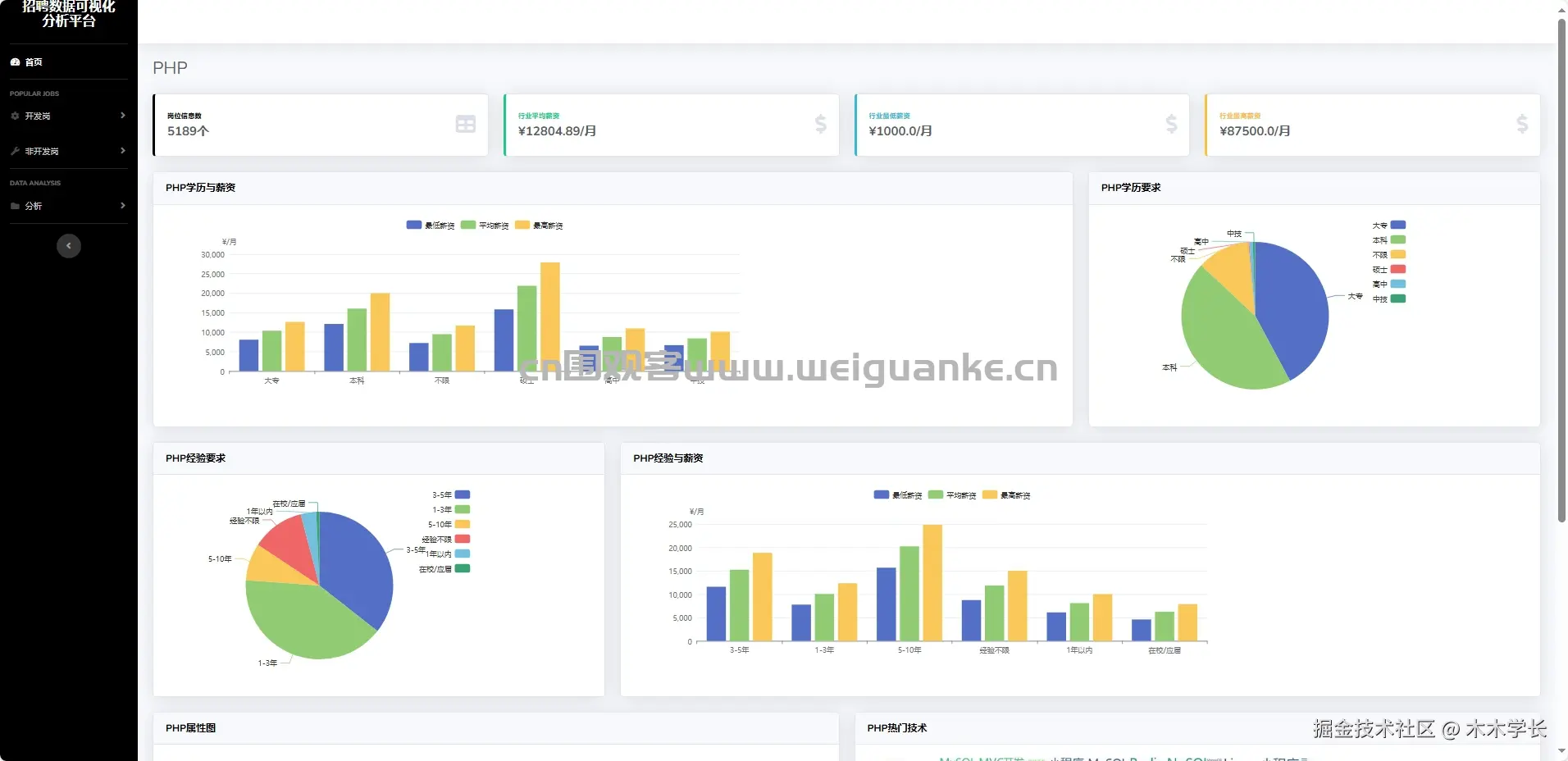The width and height of the screenshot is (1568, 761).
Task: Toggle 平均薪资 legend in PHP学历与薪资 chart
Action: pos(485,226)
